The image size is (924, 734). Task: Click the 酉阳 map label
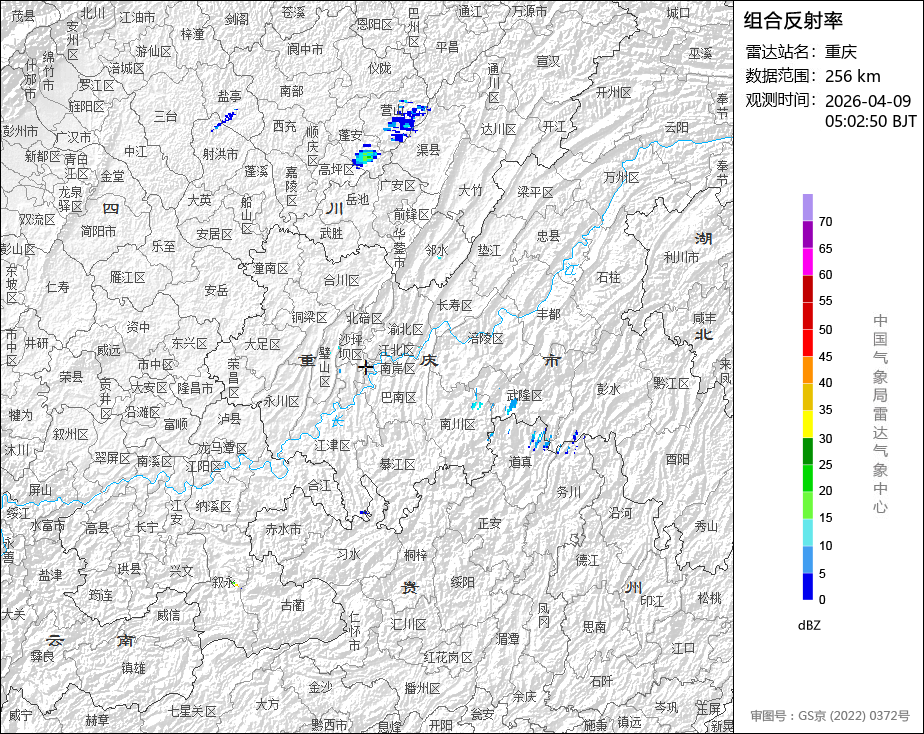678,459
